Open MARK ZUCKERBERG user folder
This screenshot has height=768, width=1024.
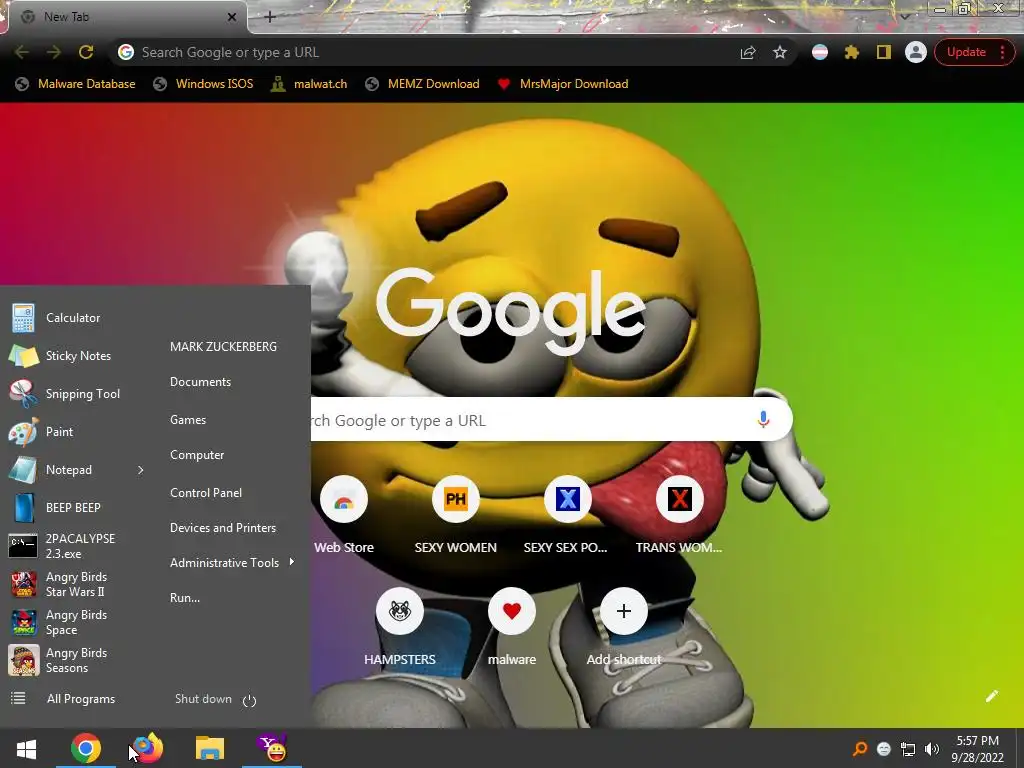223,347
